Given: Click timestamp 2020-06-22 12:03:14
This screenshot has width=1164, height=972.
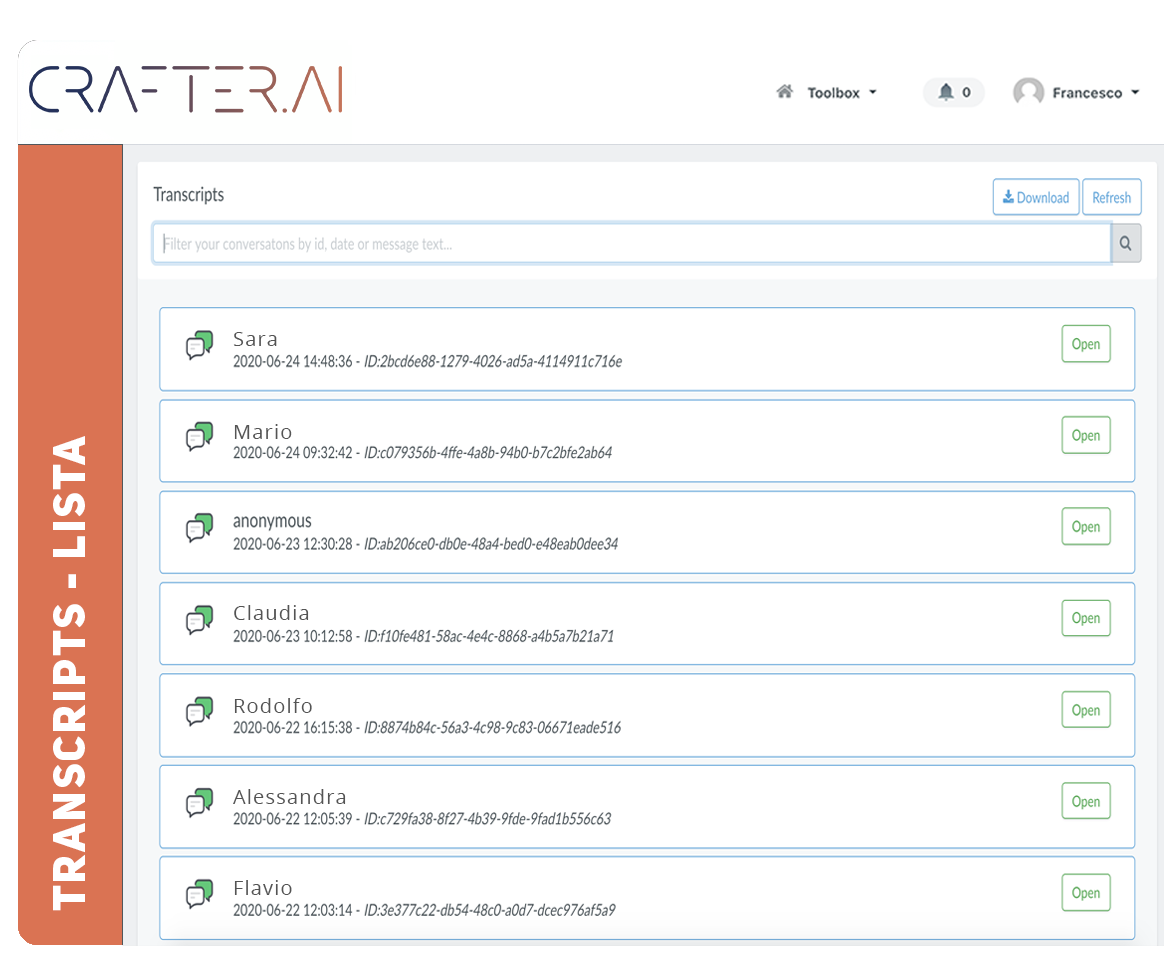Looking at the screenshot, I should pos(292,910).
